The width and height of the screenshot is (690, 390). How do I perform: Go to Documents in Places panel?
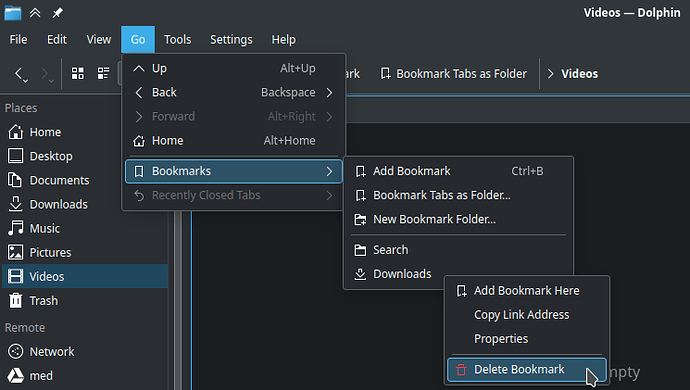pos(84,180)
